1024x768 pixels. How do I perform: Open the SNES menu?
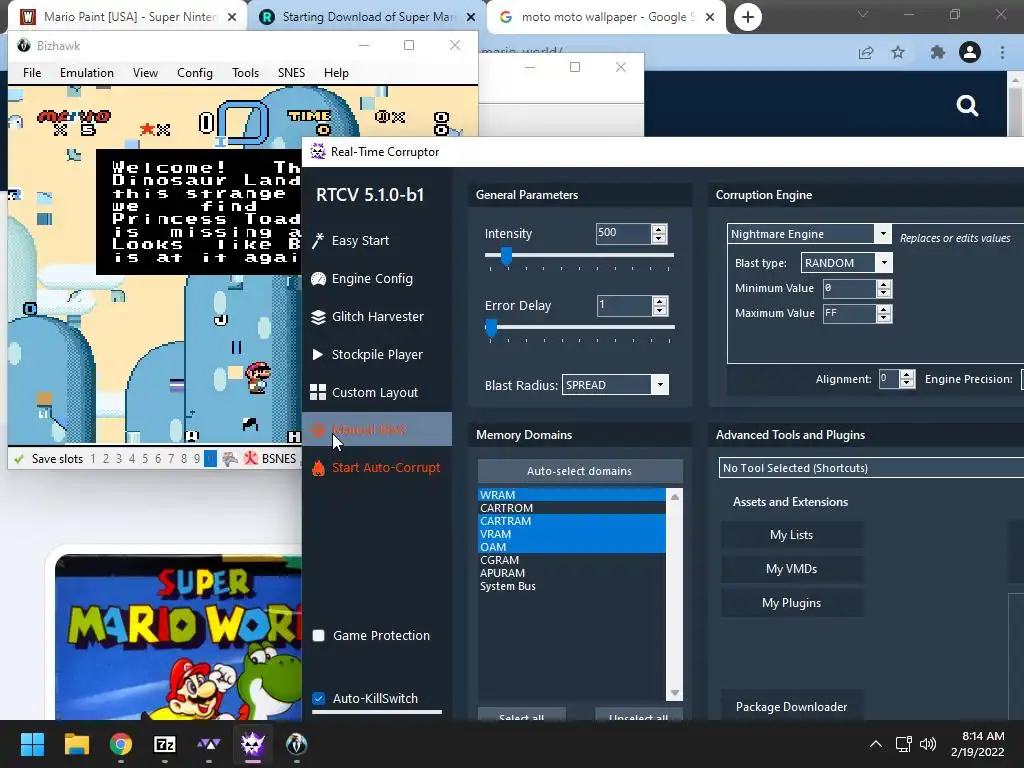[291, 72]
